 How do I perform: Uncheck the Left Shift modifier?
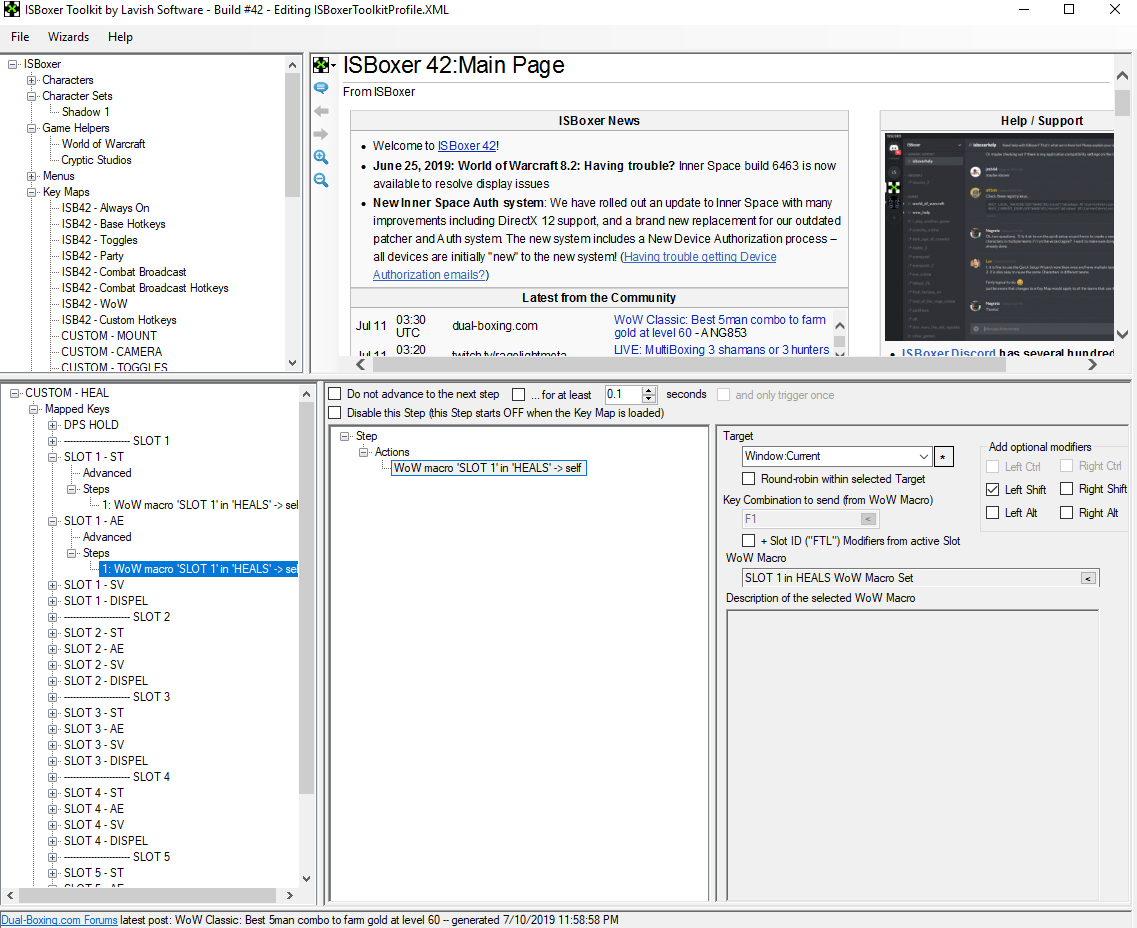pos(993,489)
